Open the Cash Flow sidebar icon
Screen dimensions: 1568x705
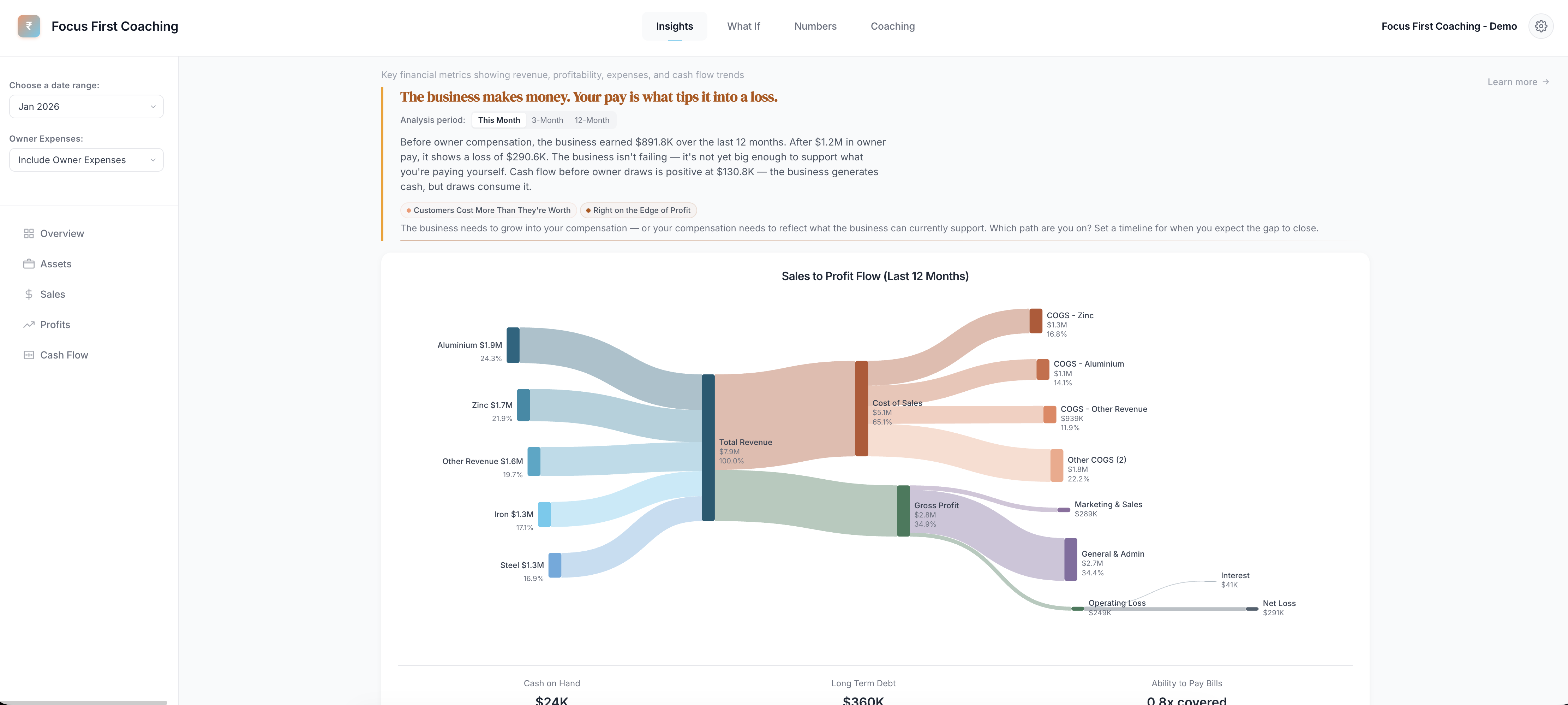coord(29,354)
